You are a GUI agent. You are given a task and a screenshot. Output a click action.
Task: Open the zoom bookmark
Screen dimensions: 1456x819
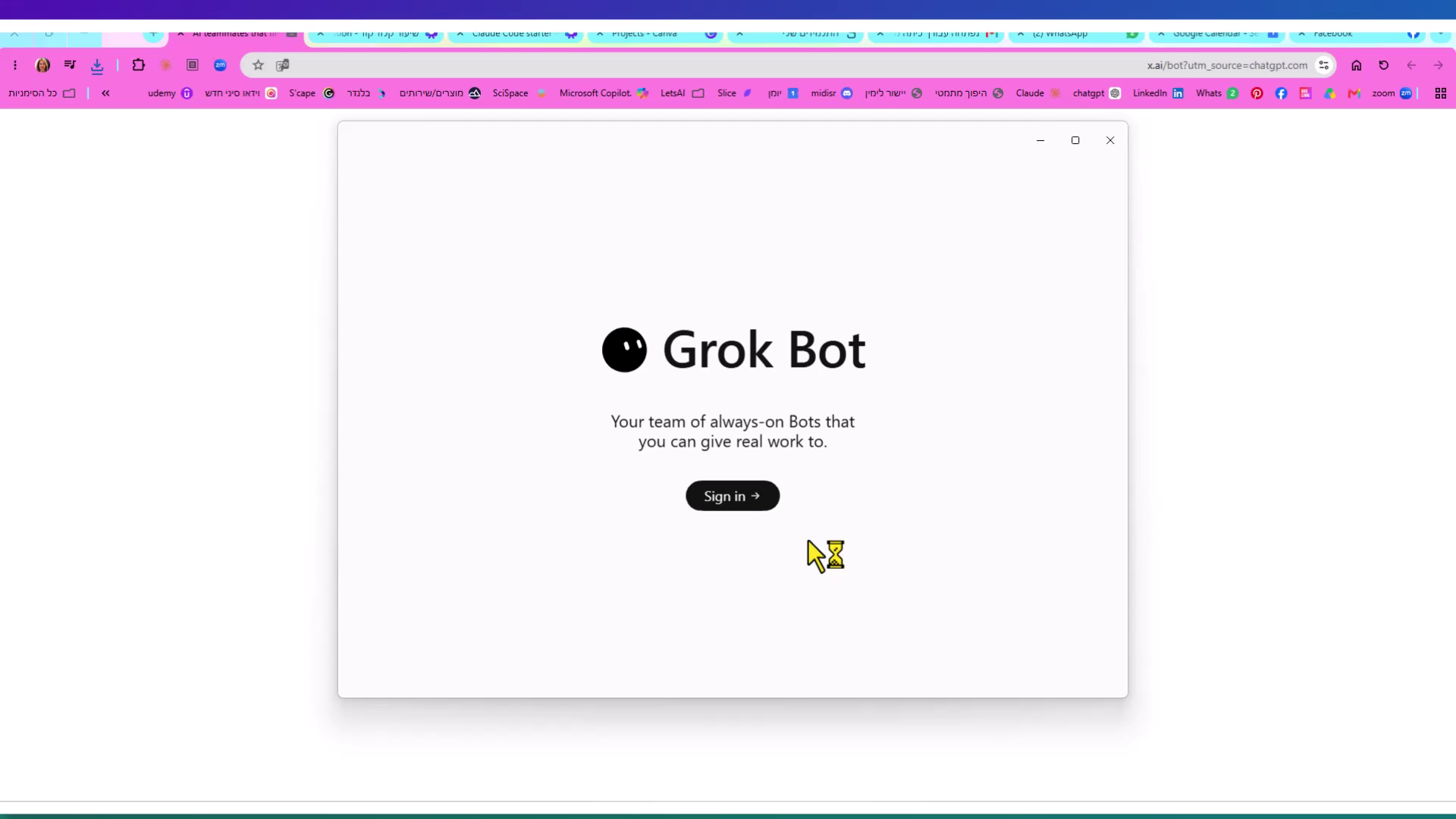[x=1392, y=93]
